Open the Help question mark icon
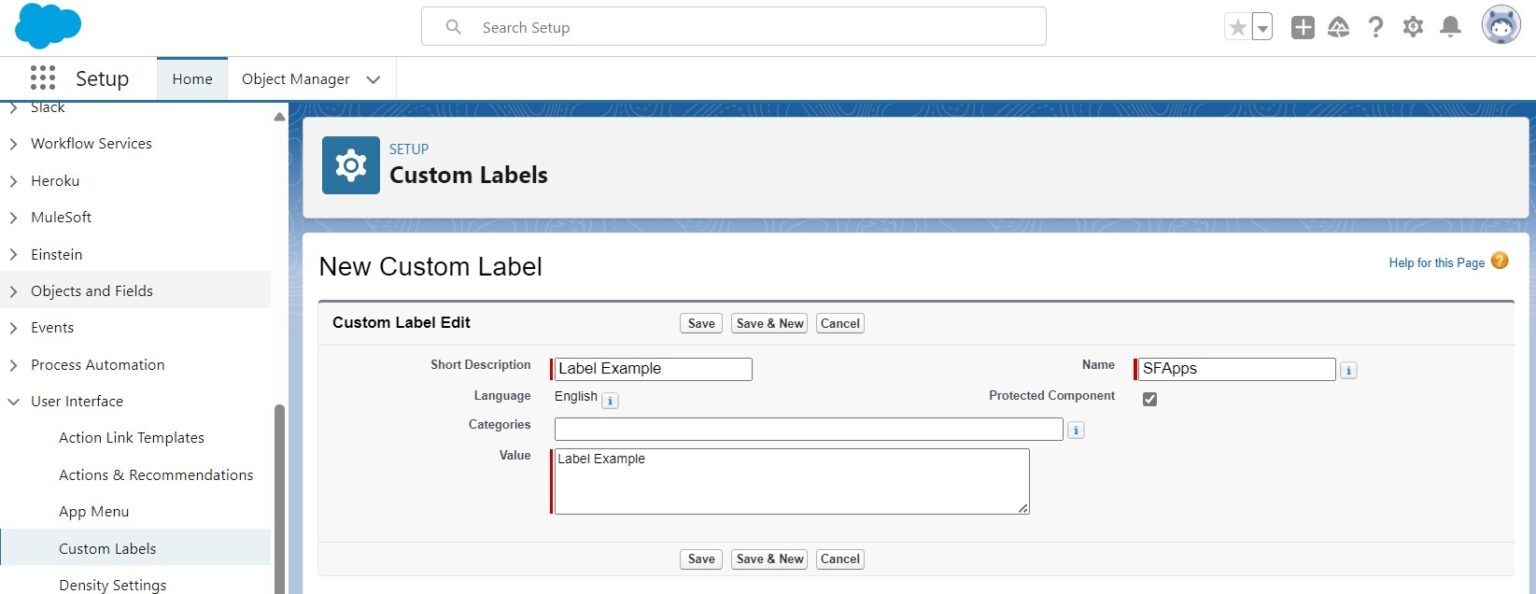This screenshot has width=1536, height=594. (1376, 28)
